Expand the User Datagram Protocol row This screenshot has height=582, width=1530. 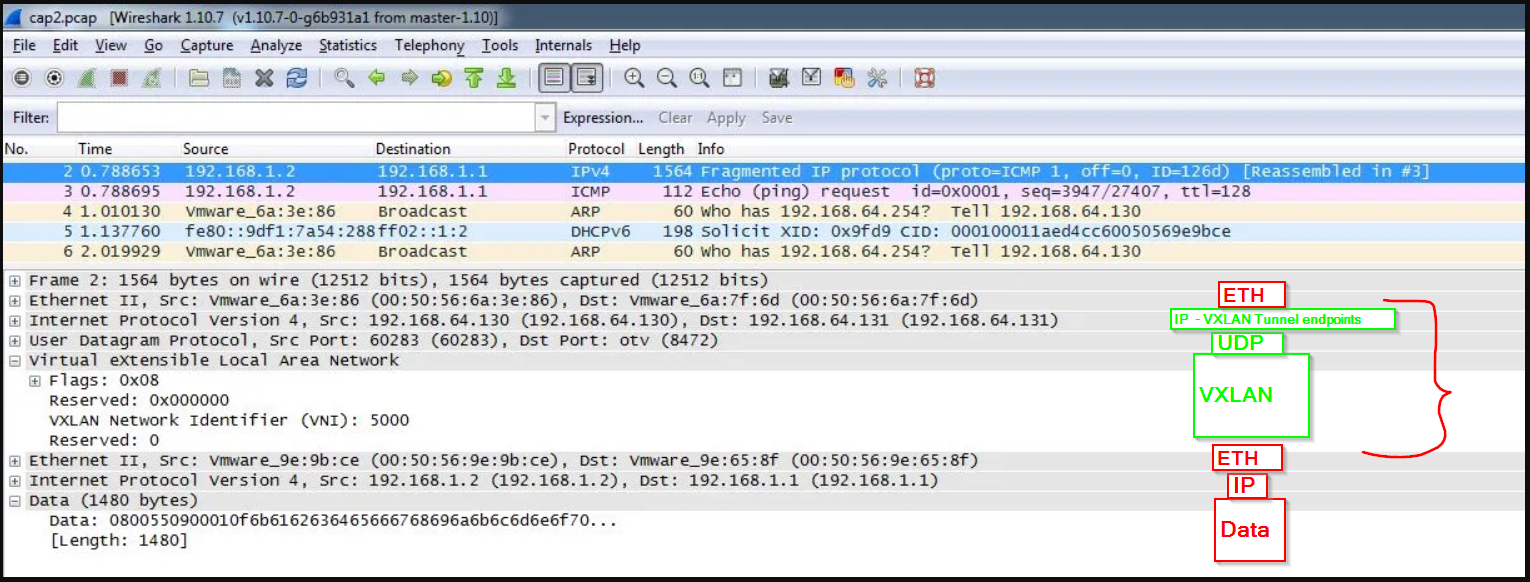tap(15, 341)
